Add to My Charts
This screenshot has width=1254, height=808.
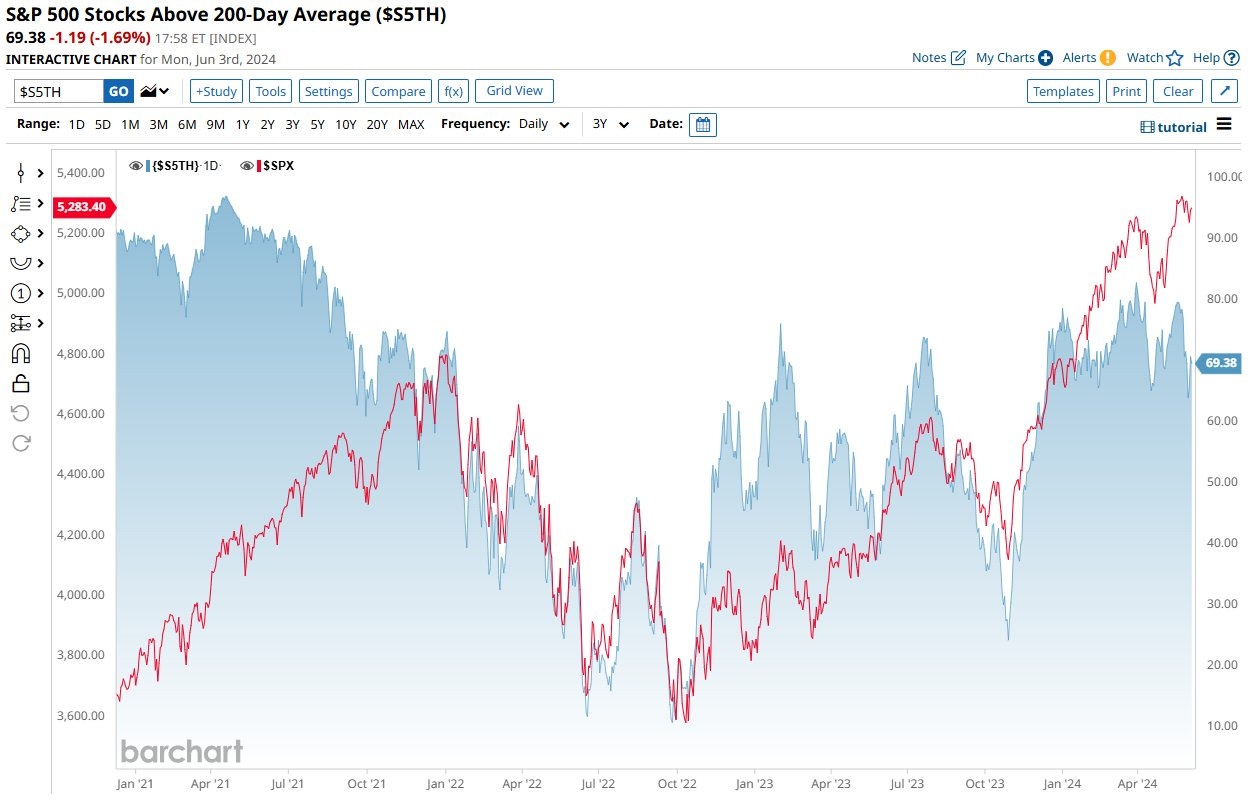click(1014, 58)
